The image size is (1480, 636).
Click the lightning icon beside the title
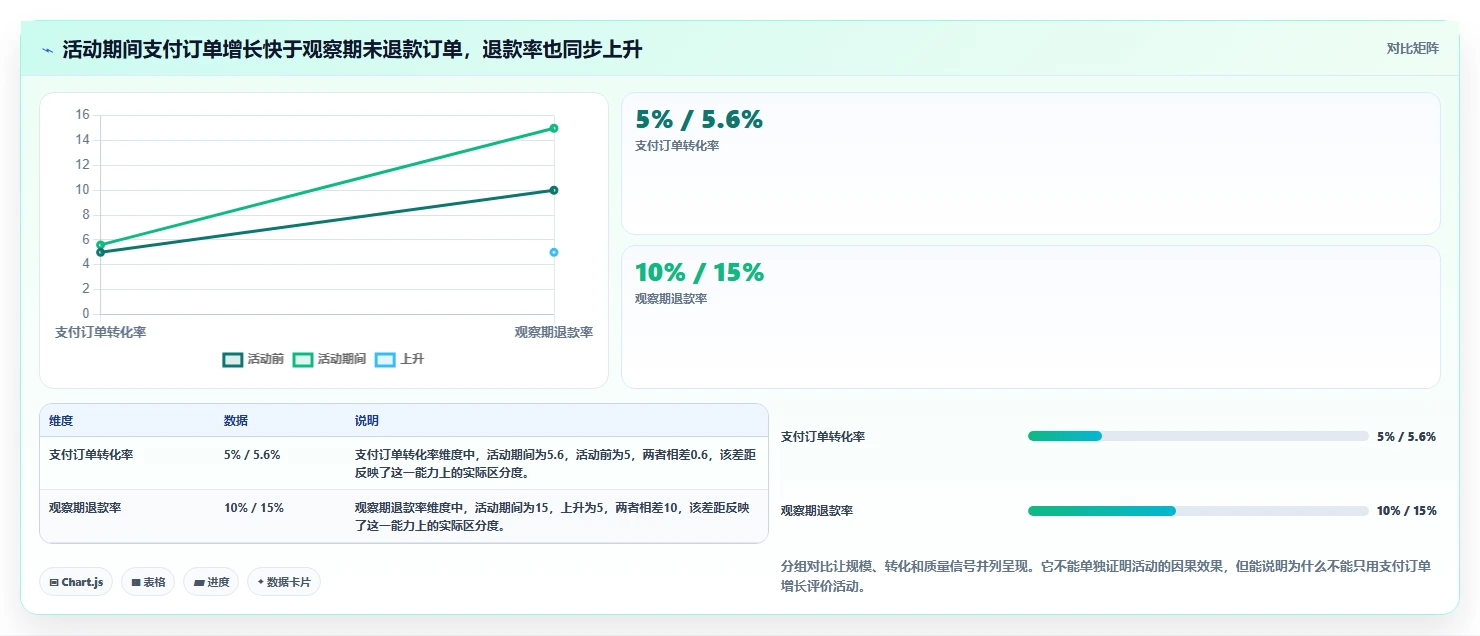click(47, 50)
